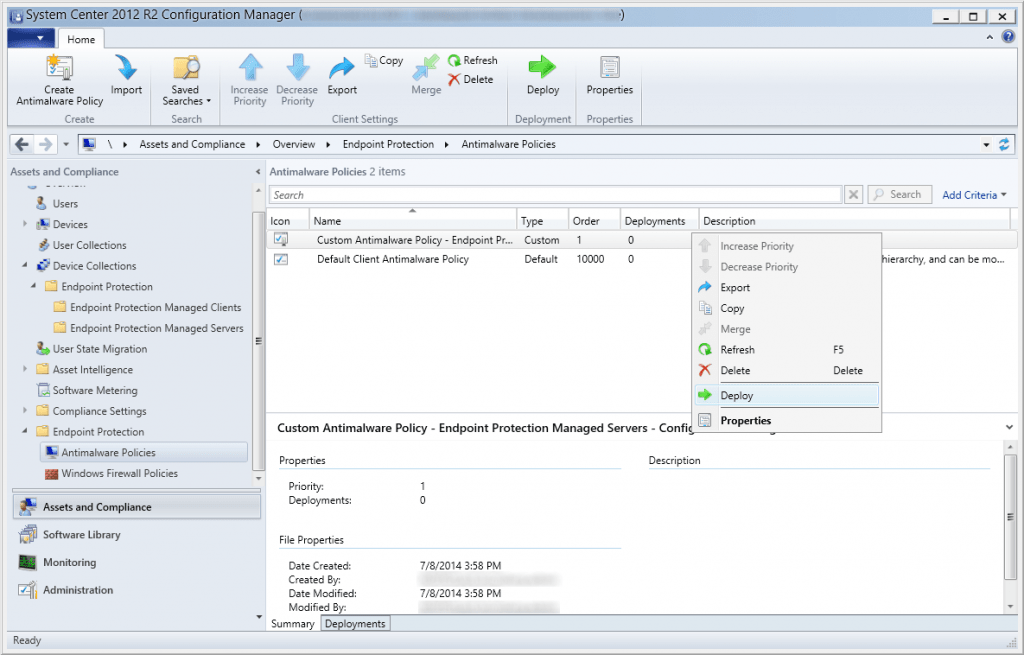Choose Deploy from the context menu

coord(786,395)
